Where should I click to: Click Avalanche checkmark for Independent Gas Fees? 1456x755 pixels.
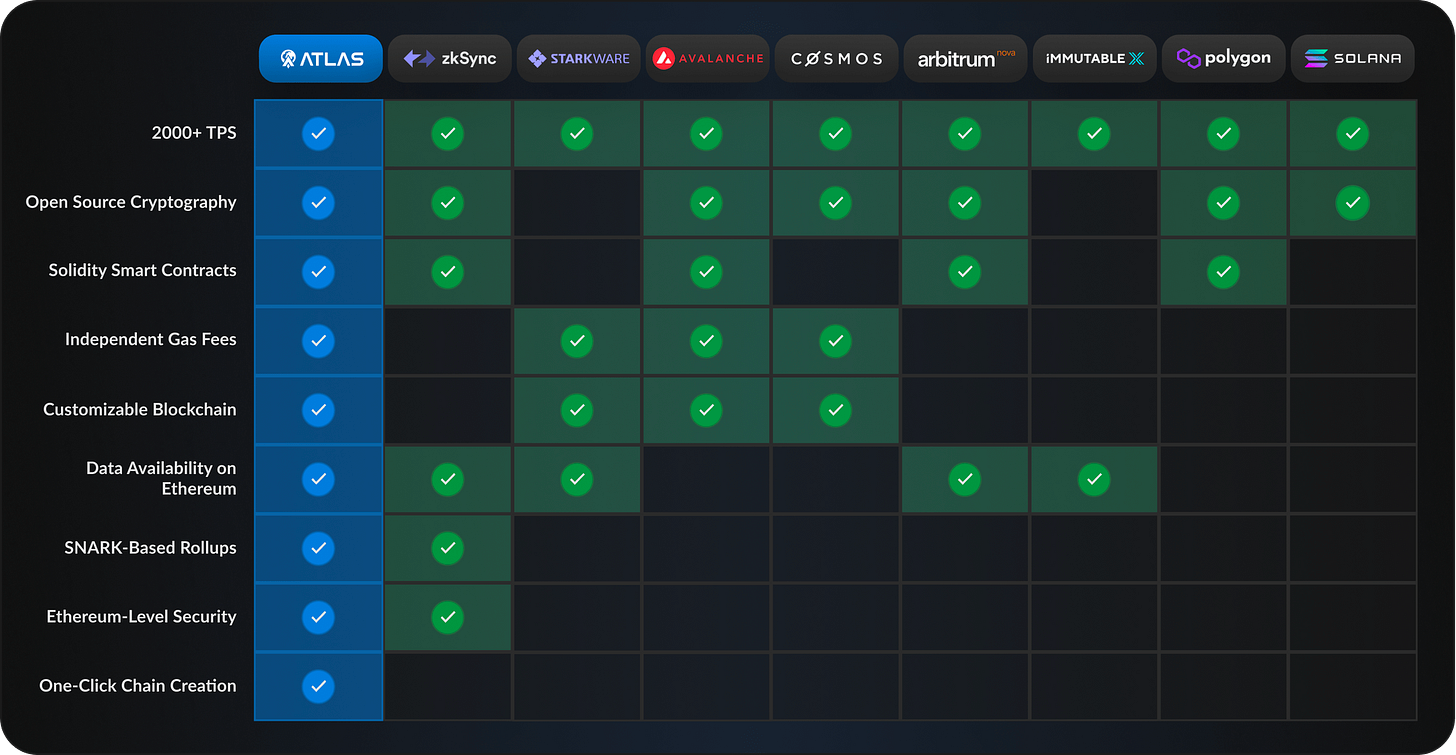(x=706, y=340)
